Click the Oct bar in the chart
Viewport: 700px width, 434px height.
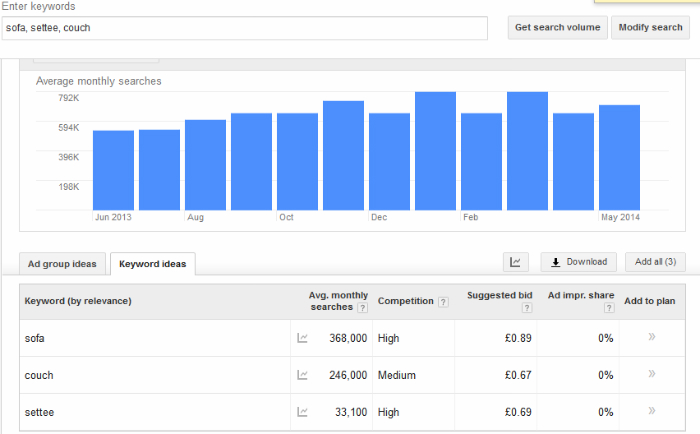(297, 161)
